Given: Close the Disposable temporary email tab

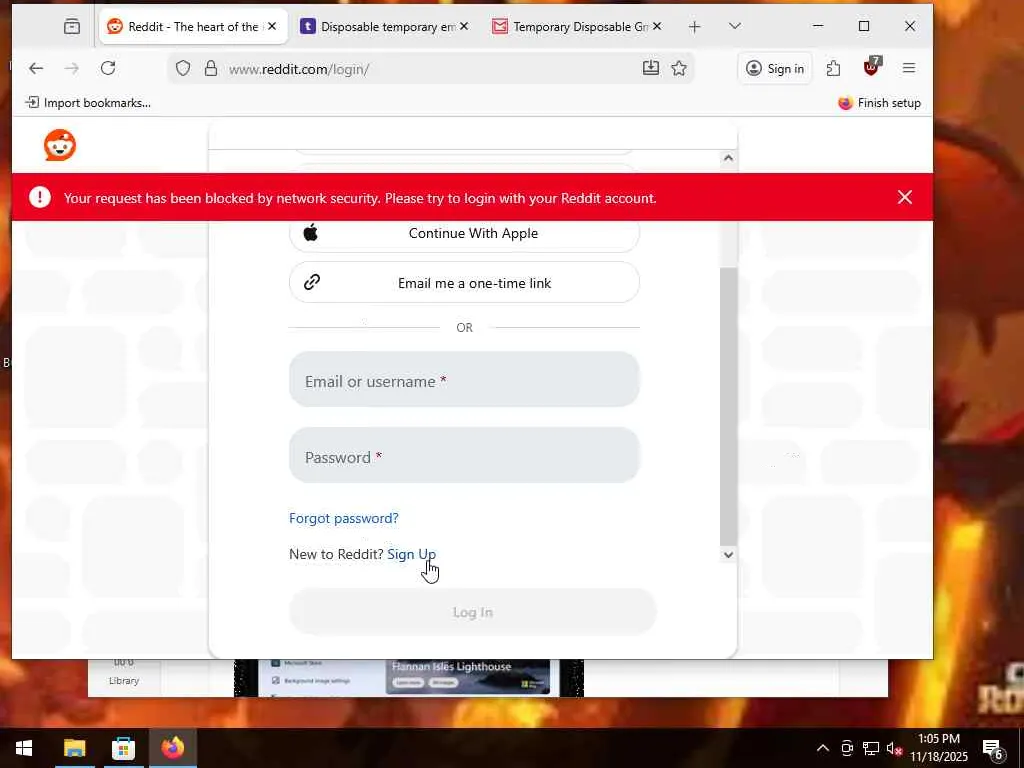Looking at the screenshot, I should tap(464, 26).
